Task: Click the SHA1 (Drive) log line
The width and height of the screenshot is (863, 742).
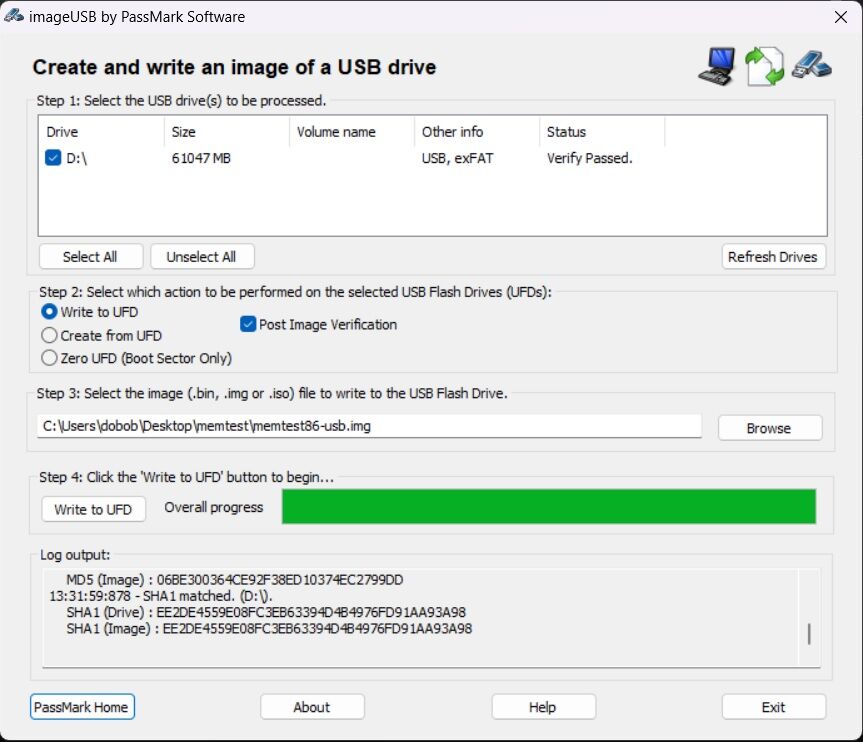Action: (266, 612)
